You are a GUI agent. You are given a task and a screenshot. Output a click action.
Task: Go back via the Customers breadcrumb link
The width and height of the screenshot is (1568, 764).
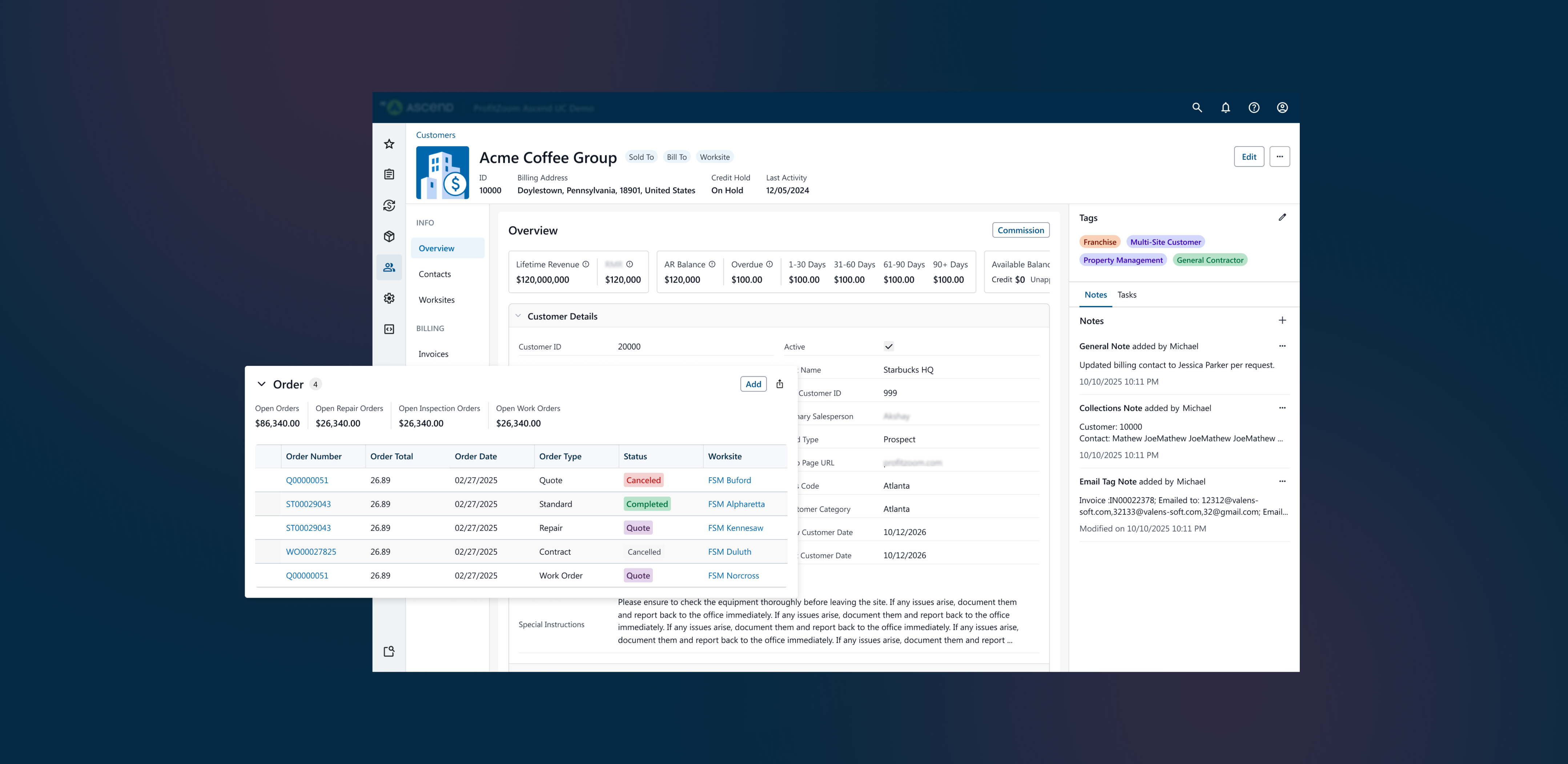(x=436, y=135)
